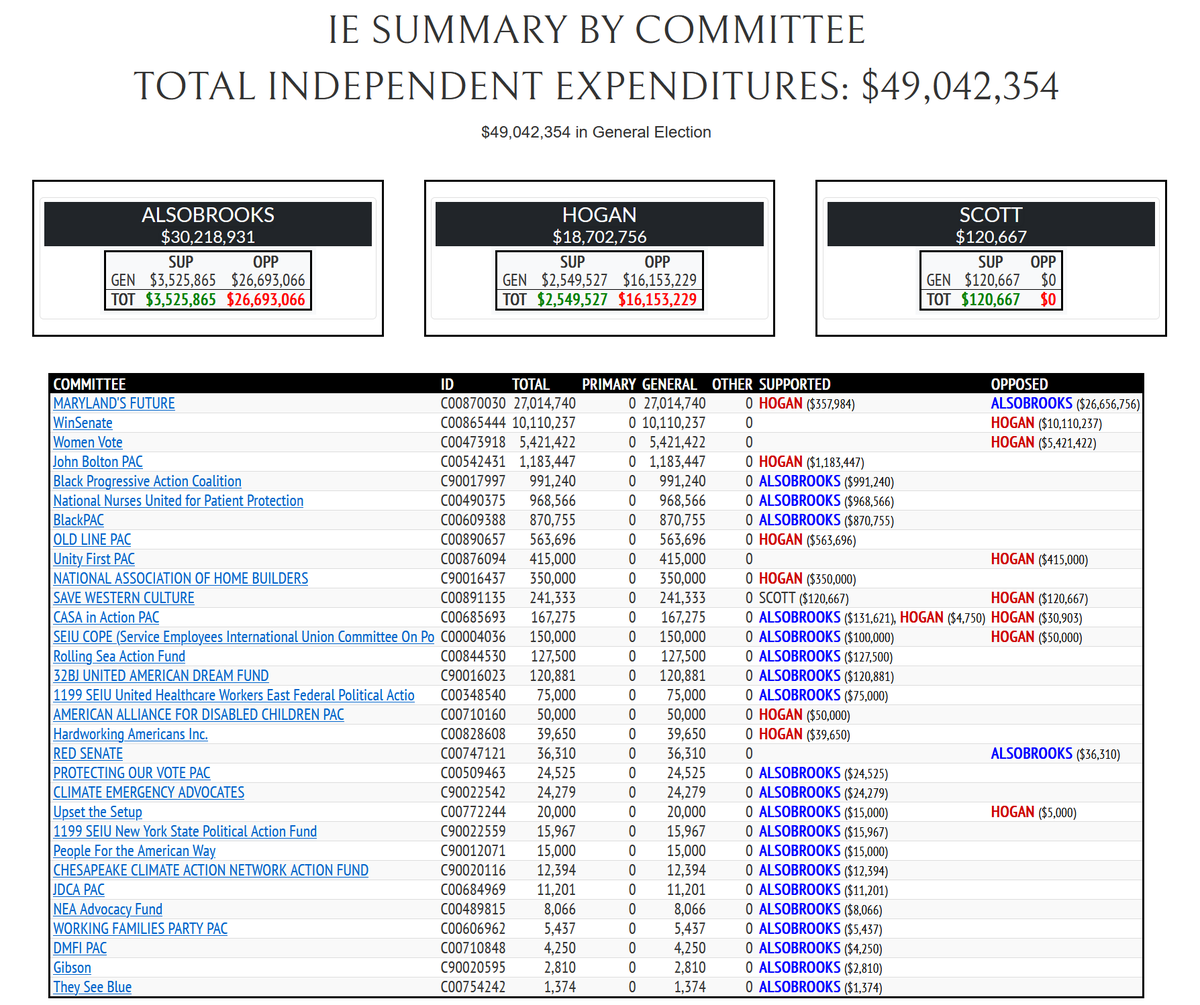
Task: Click Alsobrooks total opposition amount $26,693,066 in red
Action: pos(266,300)
